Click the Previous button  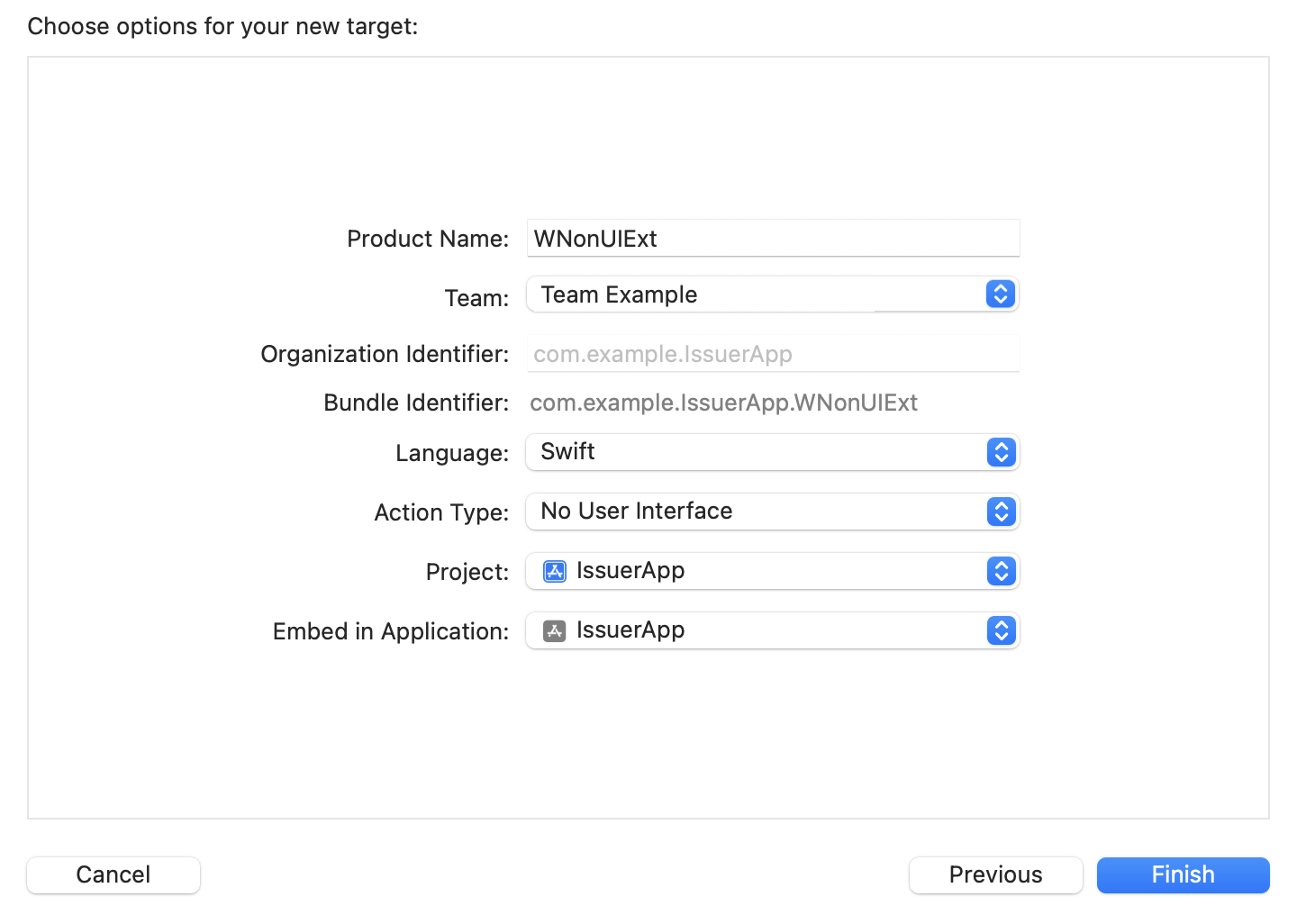(x=996, y=874)
